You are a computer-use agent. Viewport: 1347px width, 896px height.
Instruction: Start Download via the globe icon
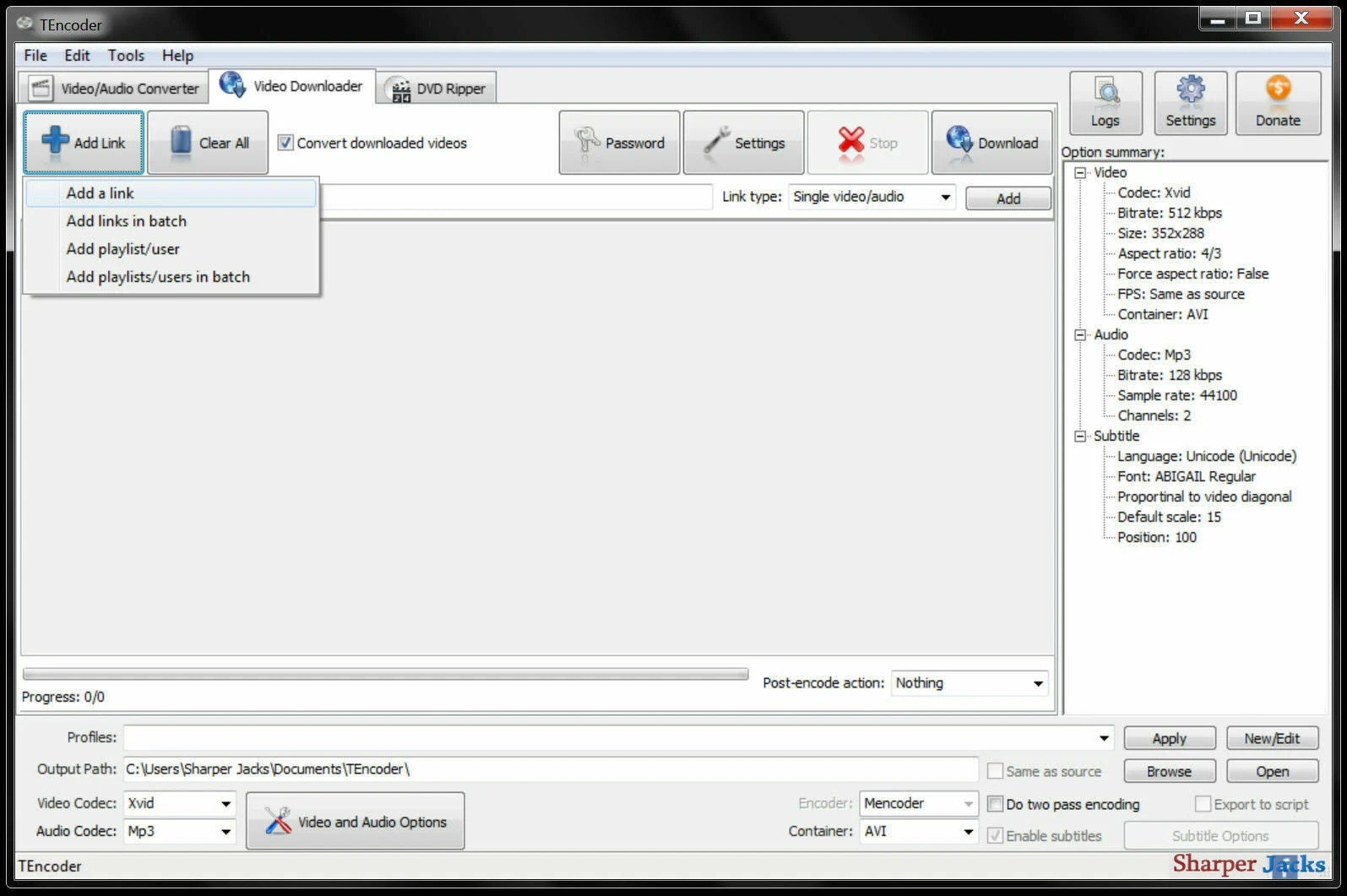click(x=959, y=142)
